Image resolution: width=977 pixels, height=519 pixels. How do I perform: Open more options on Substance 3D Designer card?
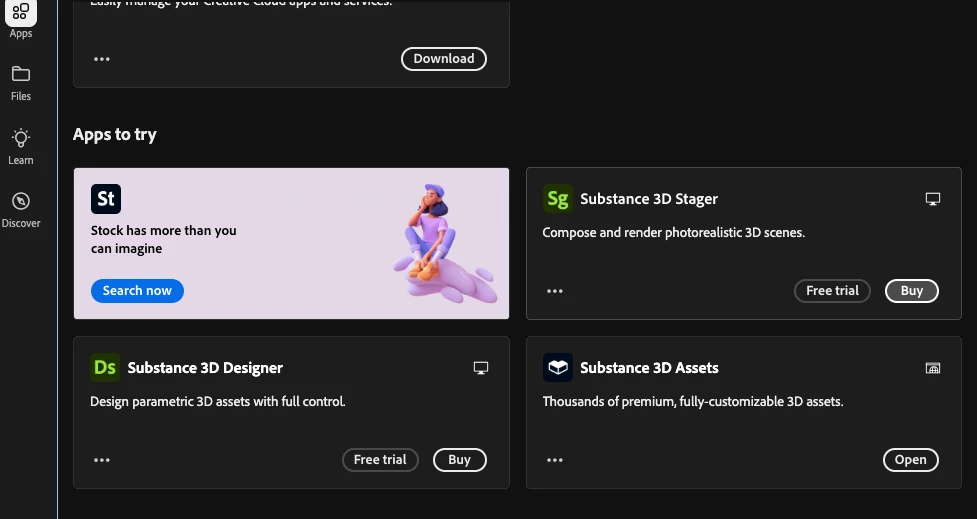tap(102, 460)
